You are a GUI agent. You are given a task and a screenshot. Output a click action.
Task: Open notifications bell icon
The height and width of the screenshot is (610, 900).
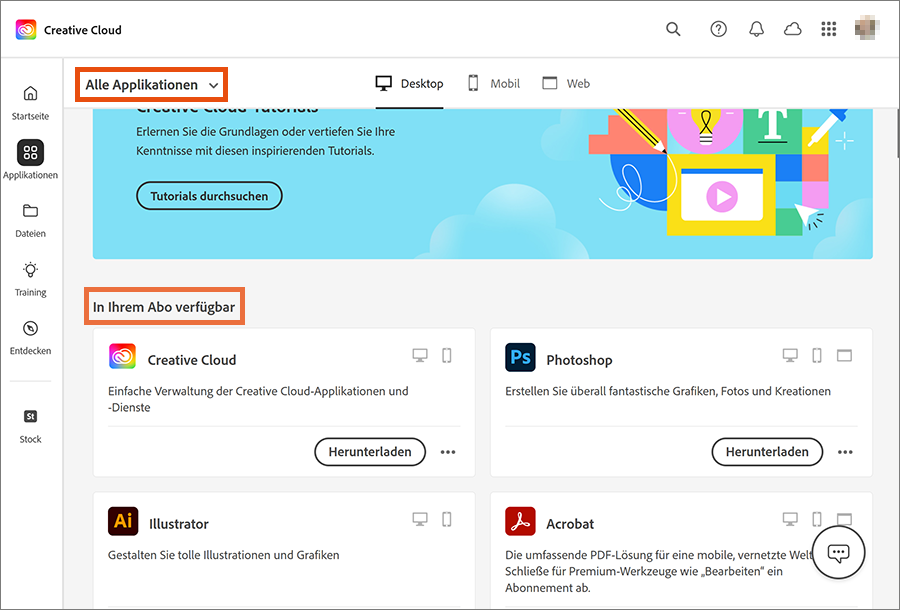click(756, 29)
